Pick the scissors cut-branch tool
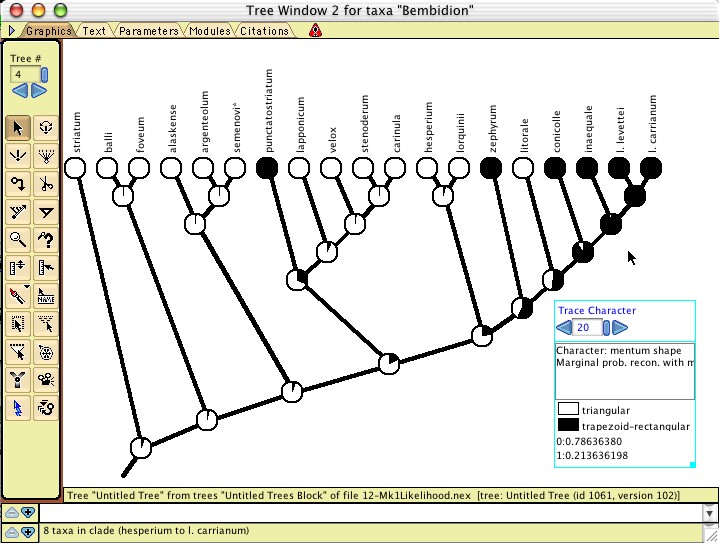The height and width of the screenshot is (543, 719). 46,183
